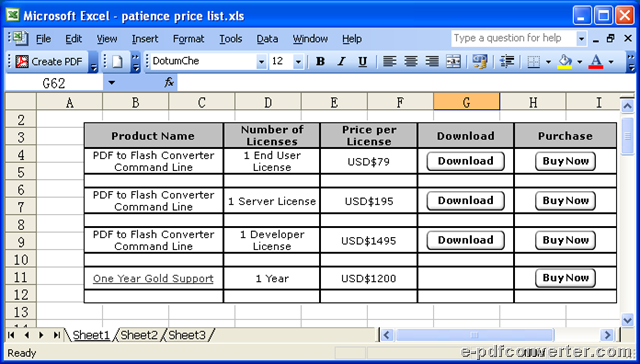Click horizontal scrollbar left arrow
The image size is (640, 364).
[x=387, y=335]
